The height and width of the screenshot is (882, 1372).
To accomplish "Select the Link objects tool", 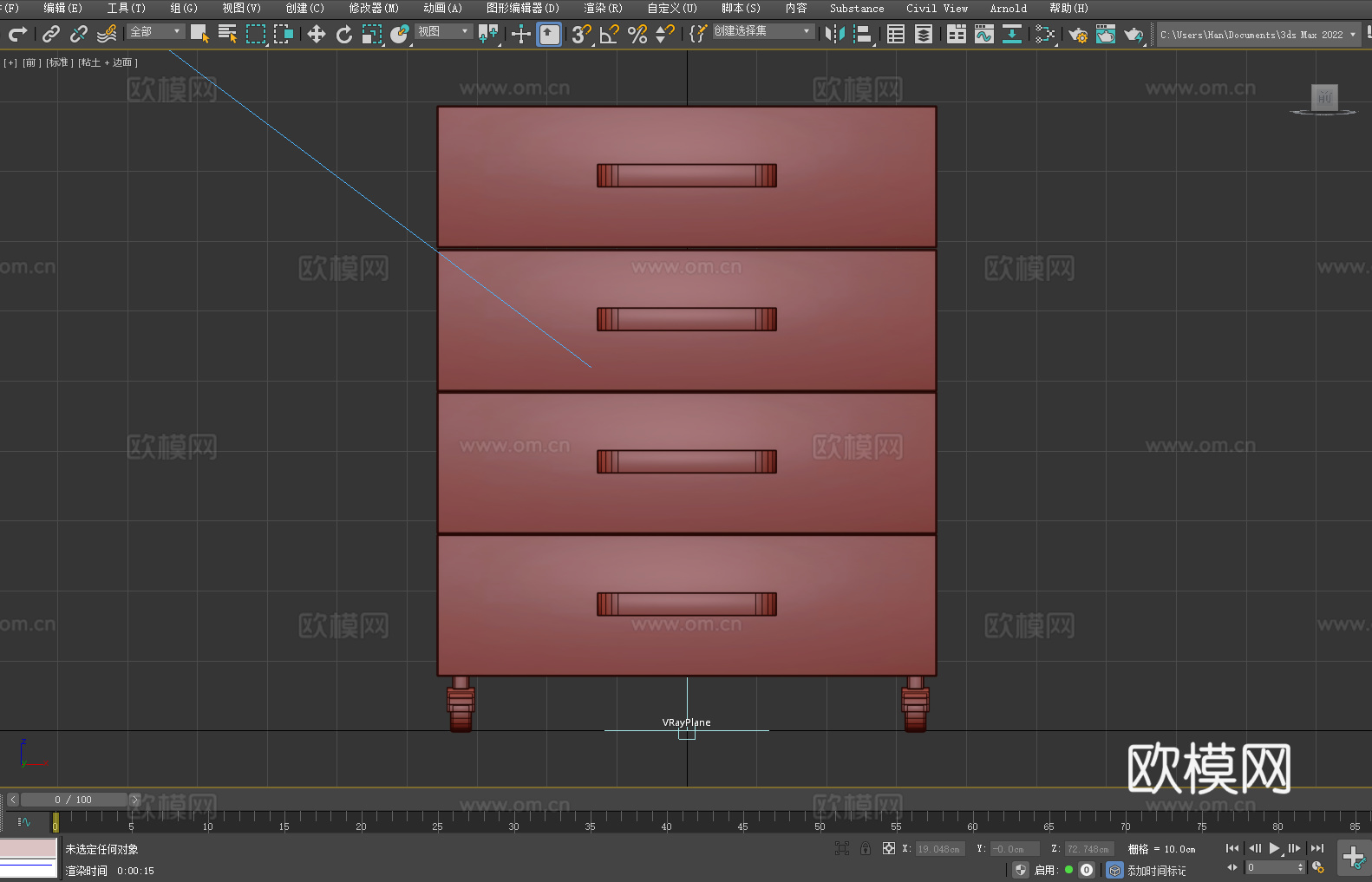I will coord(51,34).
